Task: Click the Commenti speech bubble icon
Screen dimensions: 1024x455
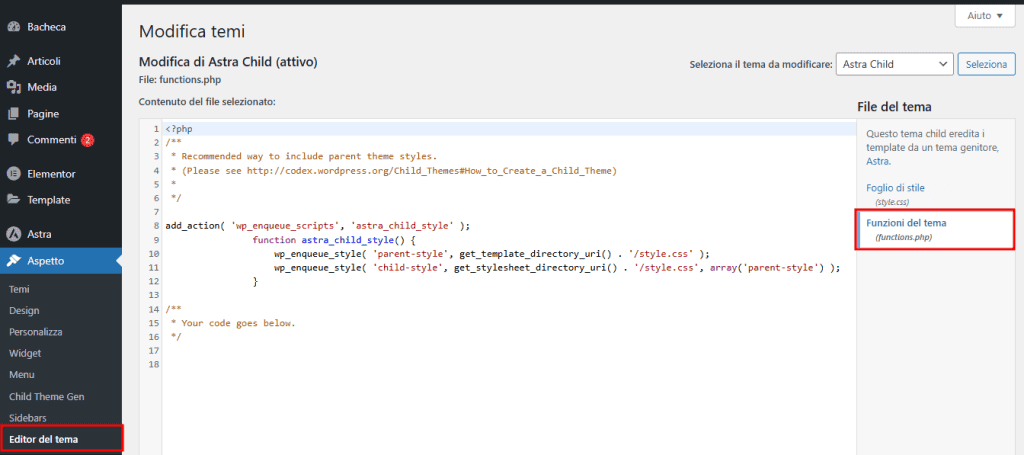Action: point(13,140)
